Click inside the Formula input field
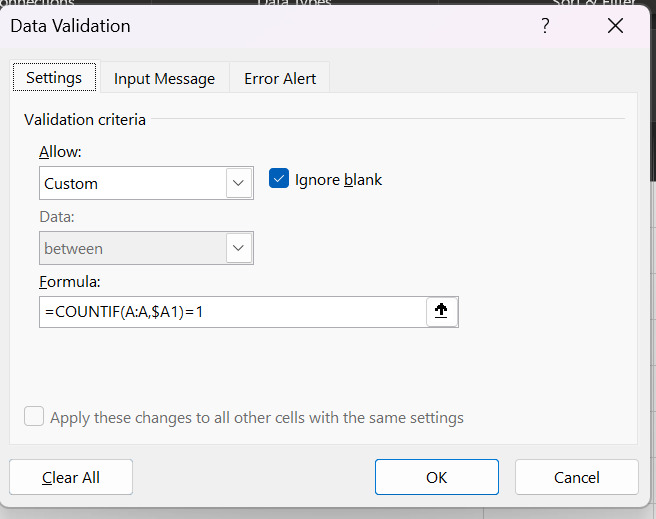Screen dimensions: 656x519 [230, 312]
